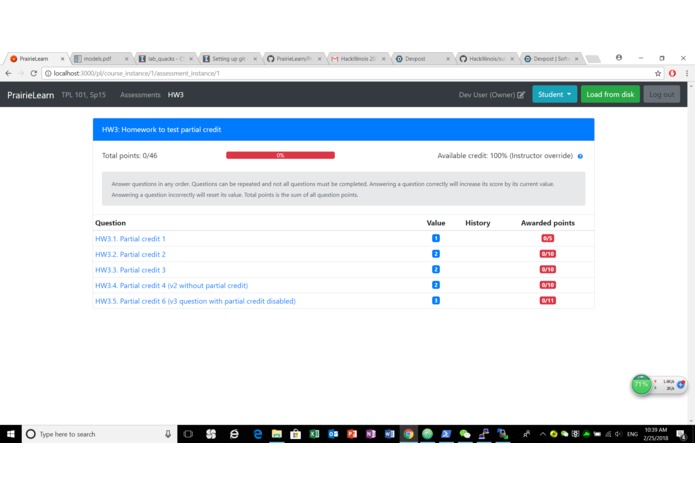Open Outlook from the taskbar
Viewport: 695px width, 494px height.
click(333, 434)
